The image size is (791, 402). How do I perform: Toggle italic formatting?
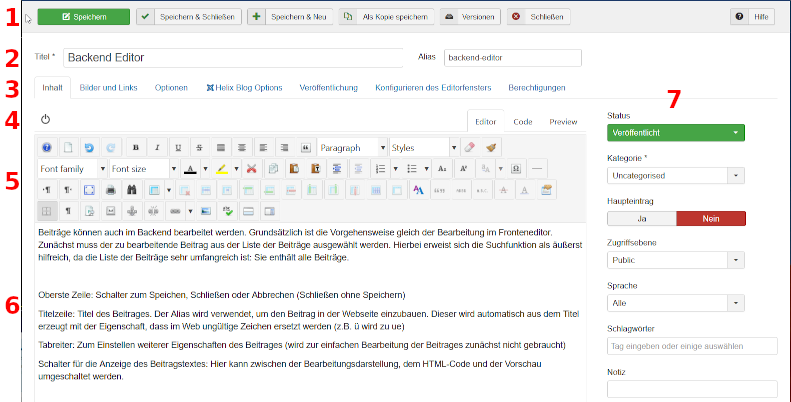coord(157,148)
